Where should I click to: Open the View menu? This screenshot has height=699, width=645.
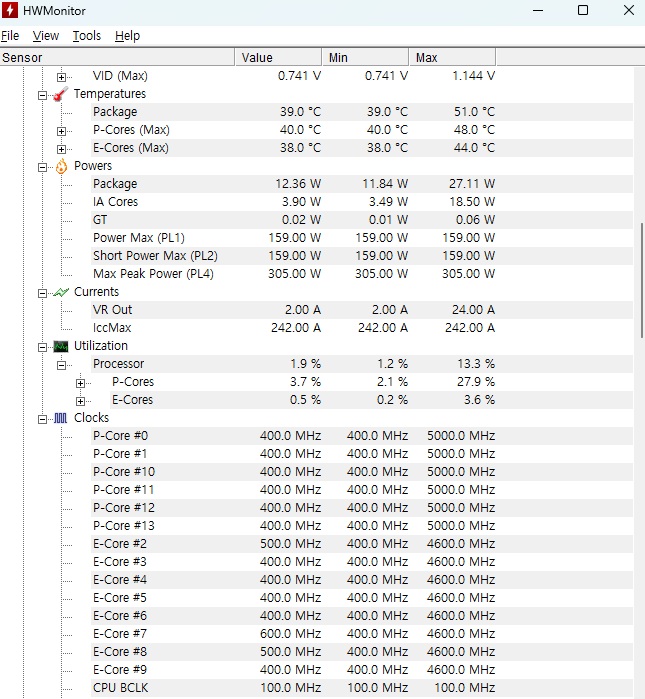pyautogui.click(x=45, y=36)
